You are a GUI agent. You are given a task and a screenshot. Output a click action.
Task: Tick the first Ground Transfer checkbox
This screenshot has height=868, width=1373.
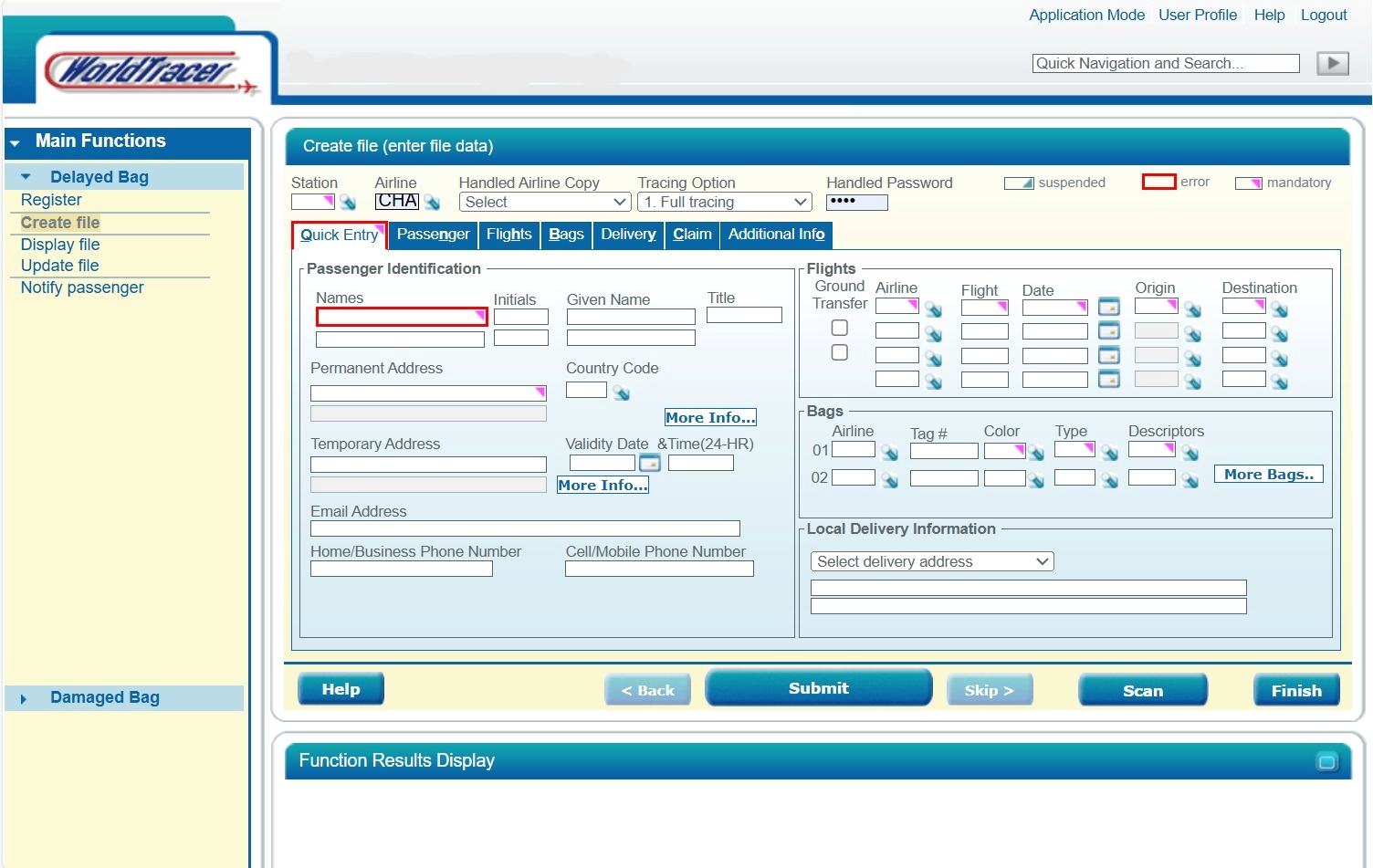click(840, 328)
